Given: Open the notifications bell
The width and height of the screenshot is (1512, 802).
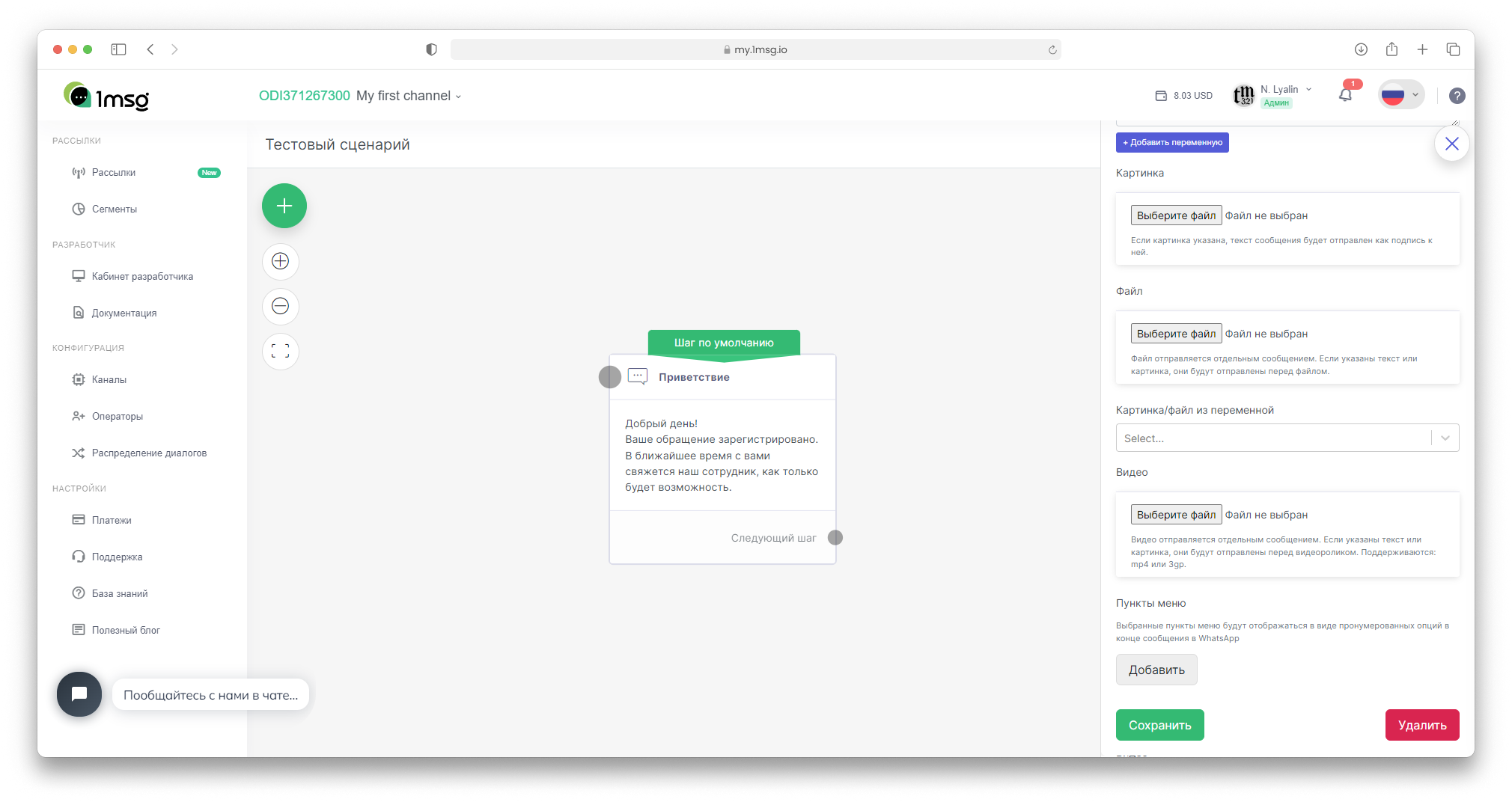Looking at the screenshot, I should (x=1345, y=95).
